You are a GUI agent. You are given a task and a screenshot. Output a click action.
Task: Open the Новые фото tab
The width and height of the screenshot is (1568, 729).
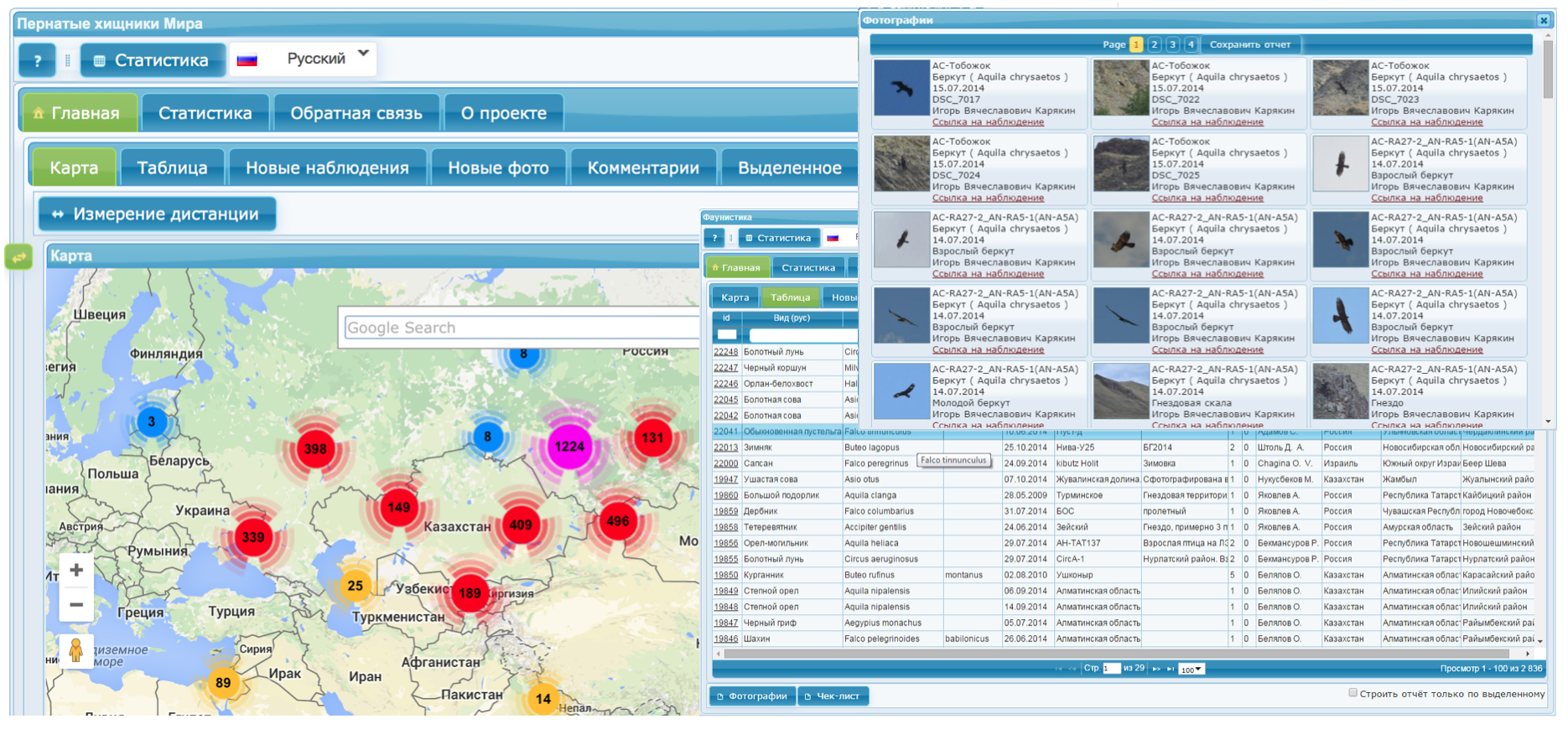point(498,168)
